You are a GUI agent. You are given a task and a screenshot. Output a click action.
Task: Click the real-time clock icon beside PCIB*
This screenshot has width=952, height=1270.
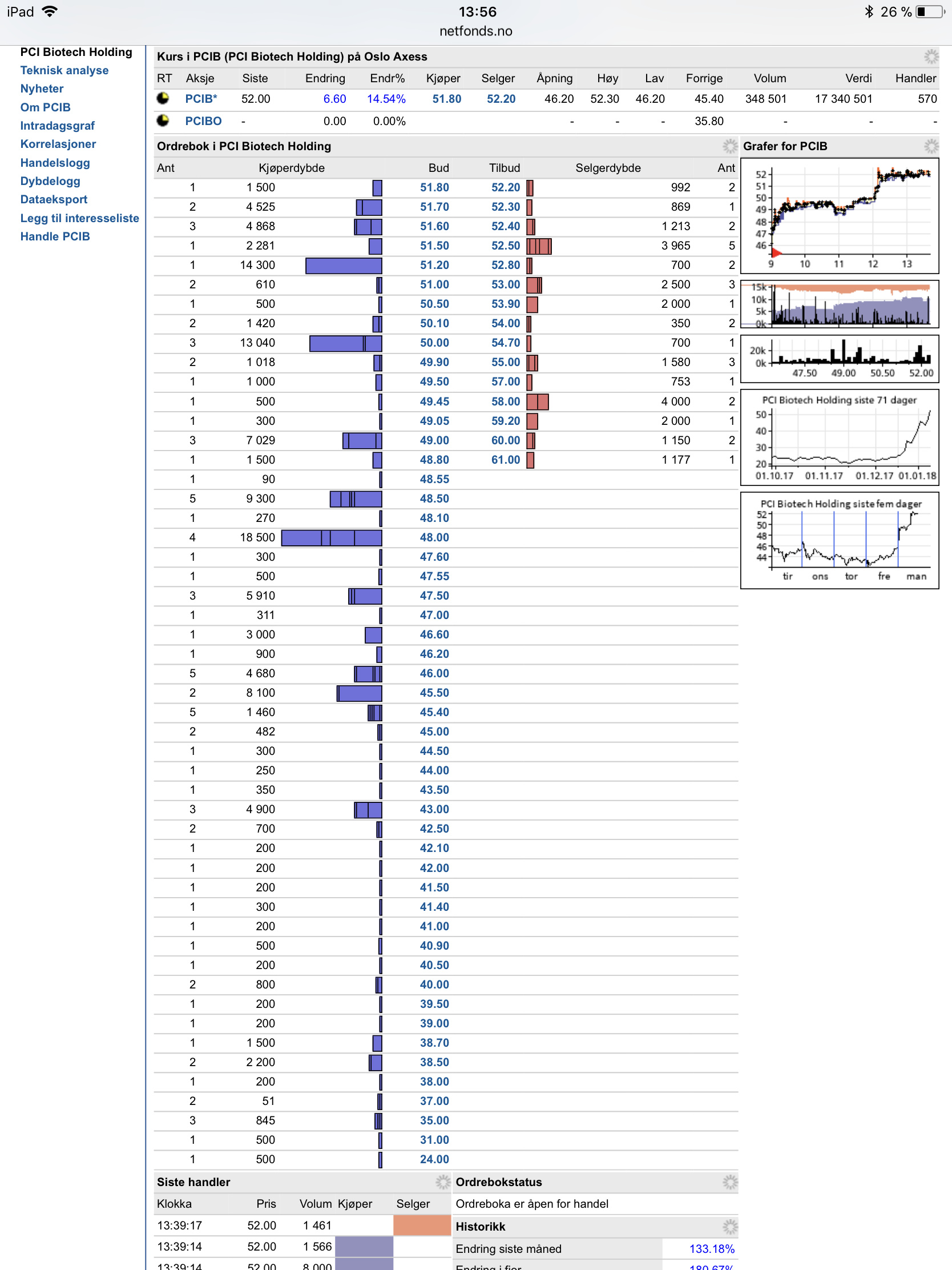(x=163, y=98)
